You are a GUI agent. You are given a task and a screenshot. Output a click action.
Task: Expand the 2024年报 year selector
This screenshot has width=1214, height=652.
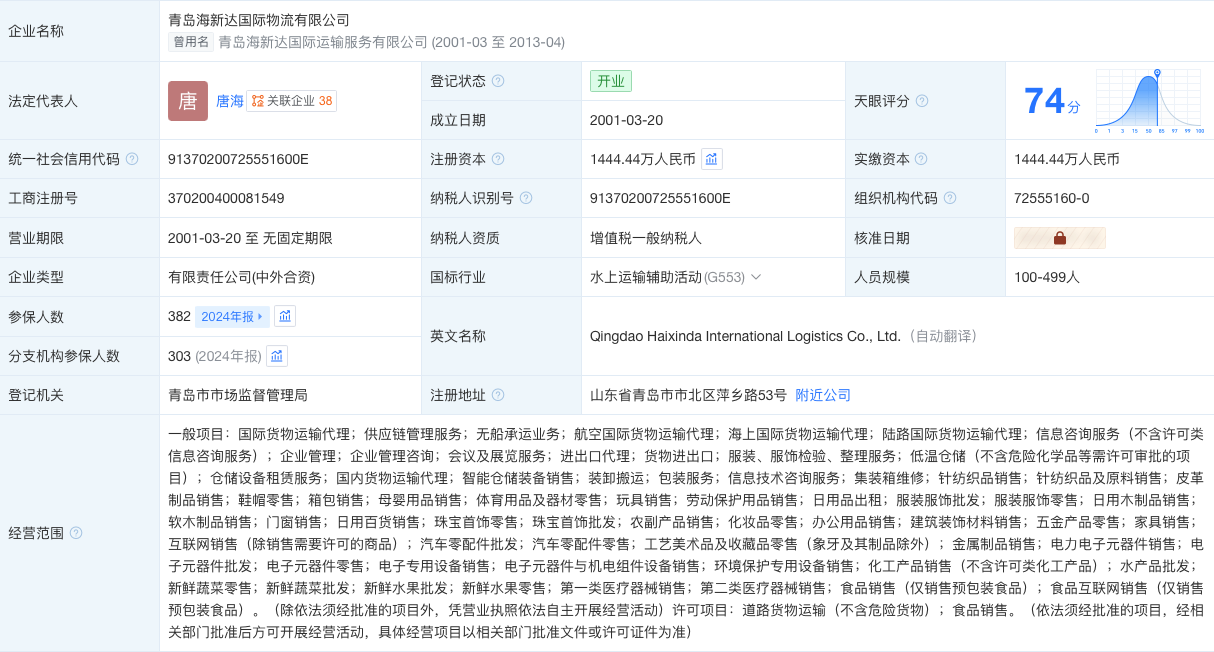(x=232, y=316)
